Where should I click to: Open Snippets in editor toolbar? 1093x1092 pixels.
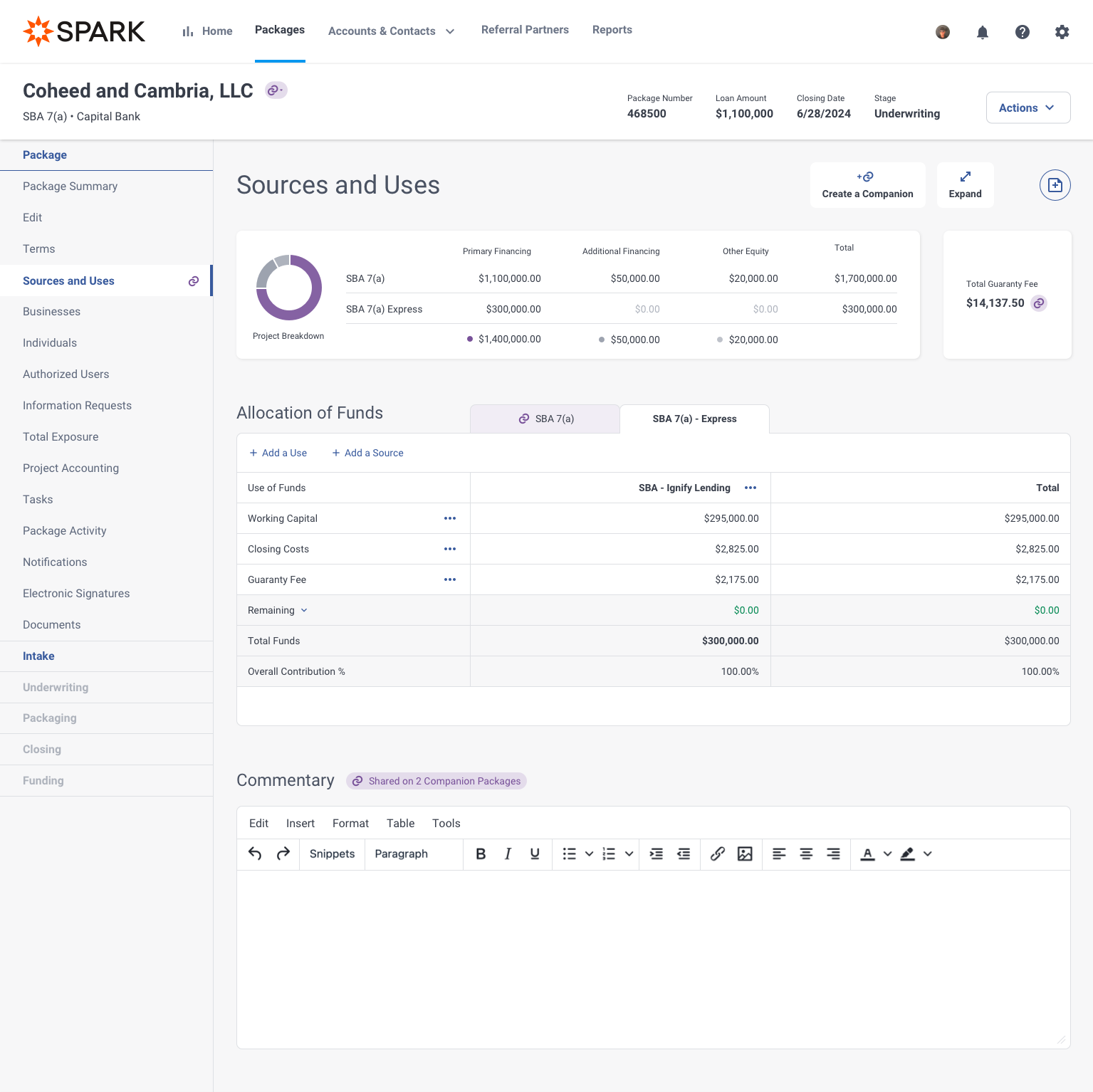pyautogui.click(x=332, y=854)
